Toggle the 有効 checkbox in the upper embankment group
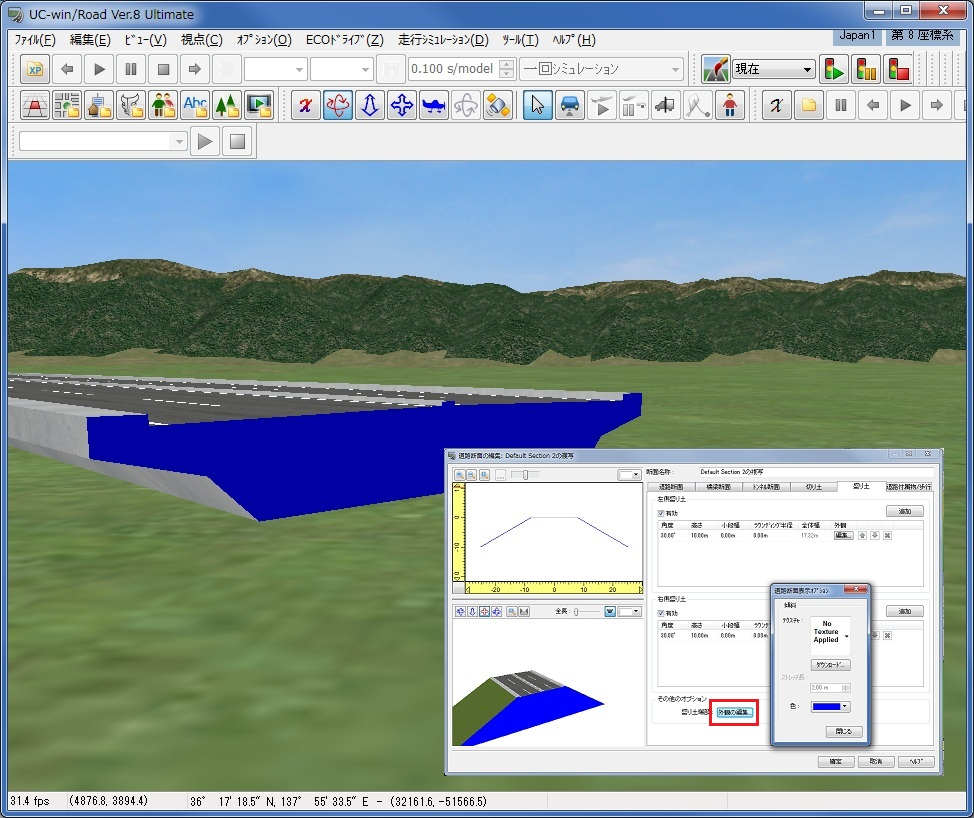Image resolution: width=974 pixels, height=818 pixels. point(662,513)
